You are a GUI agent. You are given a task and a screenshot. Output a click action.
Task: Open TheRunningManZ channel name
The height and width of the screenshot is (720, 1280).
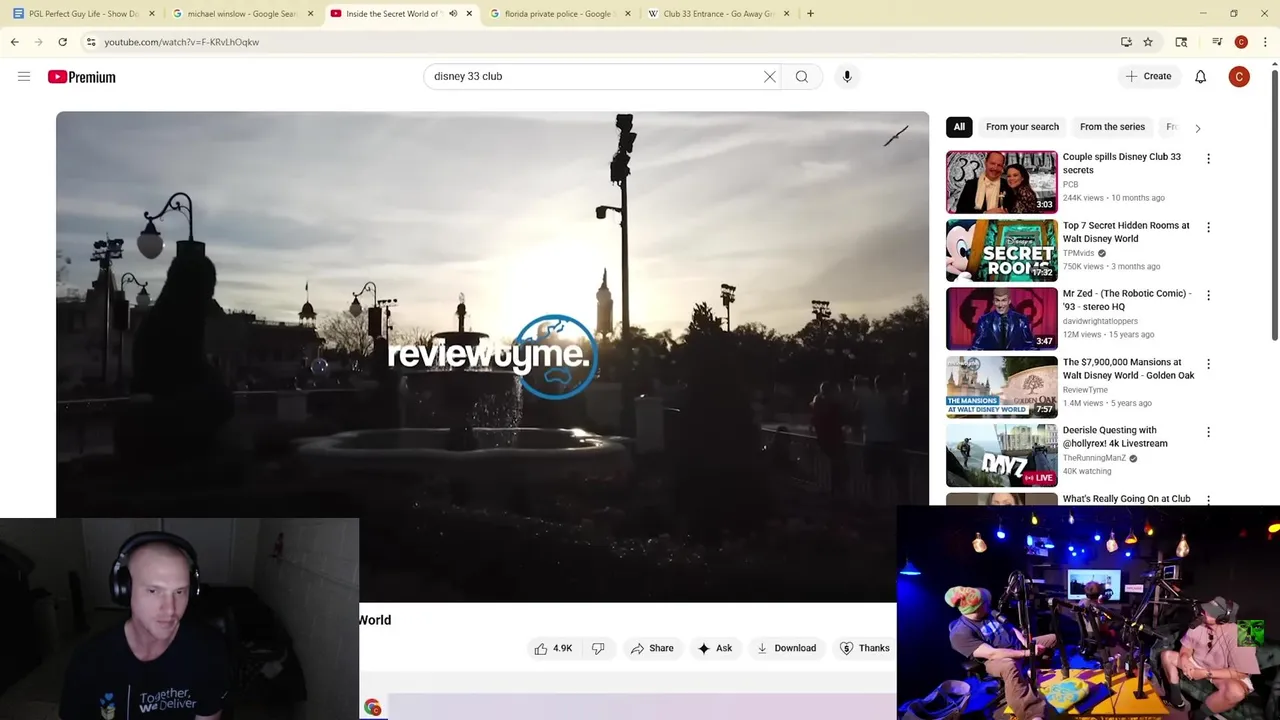coord(1094,458)
